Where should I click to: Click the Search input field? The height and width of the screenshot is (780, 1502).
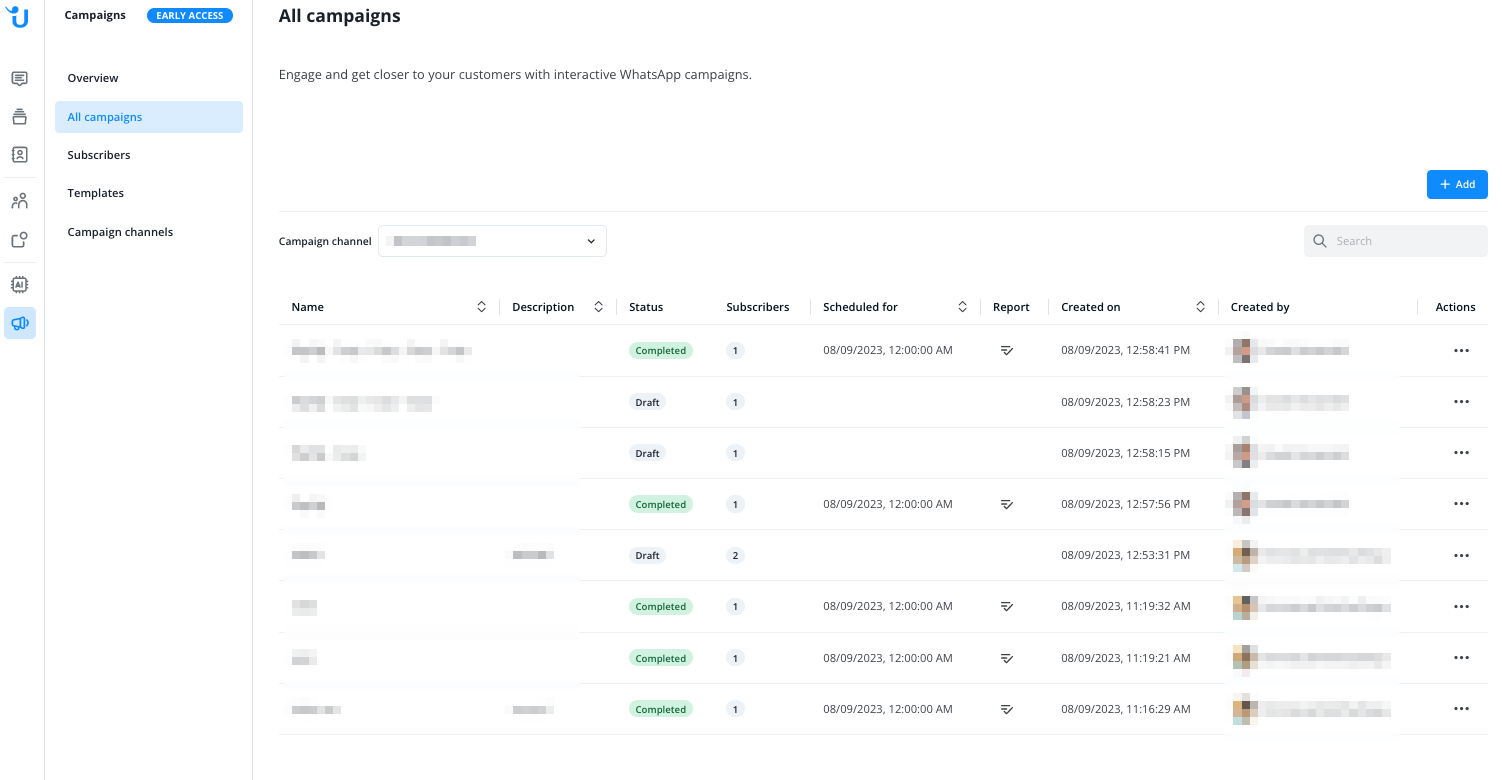coord(1405,241)
